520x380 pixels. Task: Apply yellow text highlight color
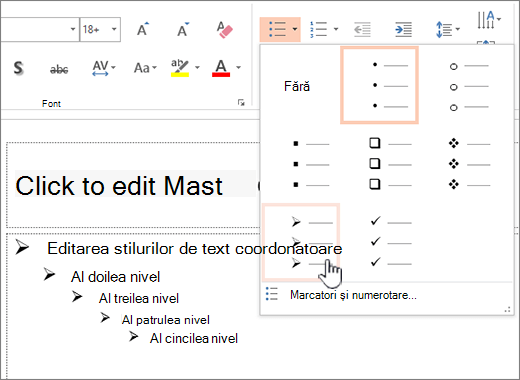(x=180, y=68)
